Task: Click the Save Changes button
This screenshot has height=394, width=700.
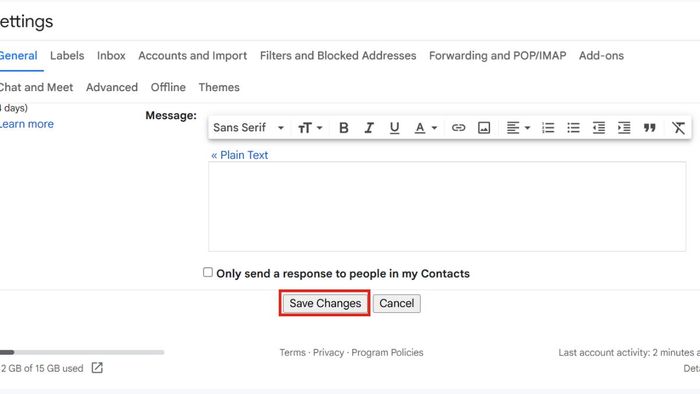Action: click(x=325, y=303)
